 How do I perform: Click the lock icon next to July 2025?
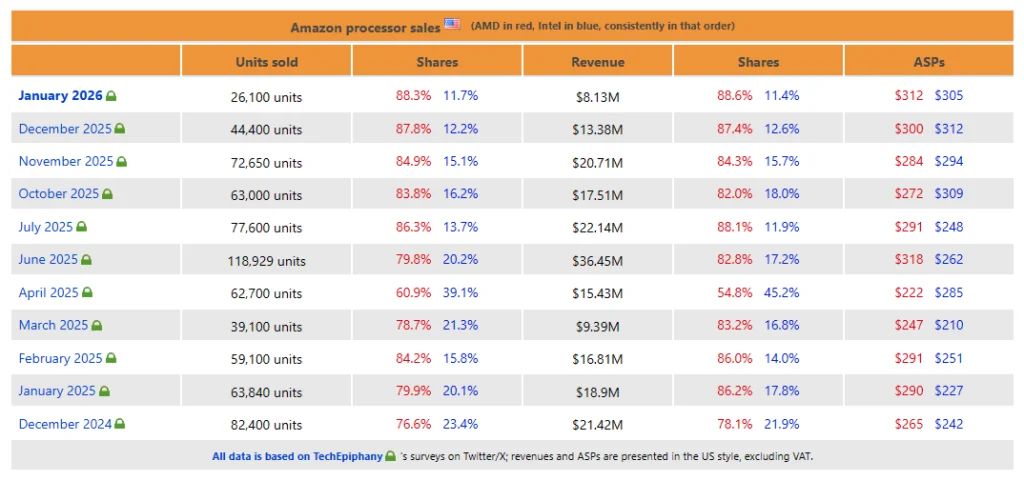tap(82, 227)
